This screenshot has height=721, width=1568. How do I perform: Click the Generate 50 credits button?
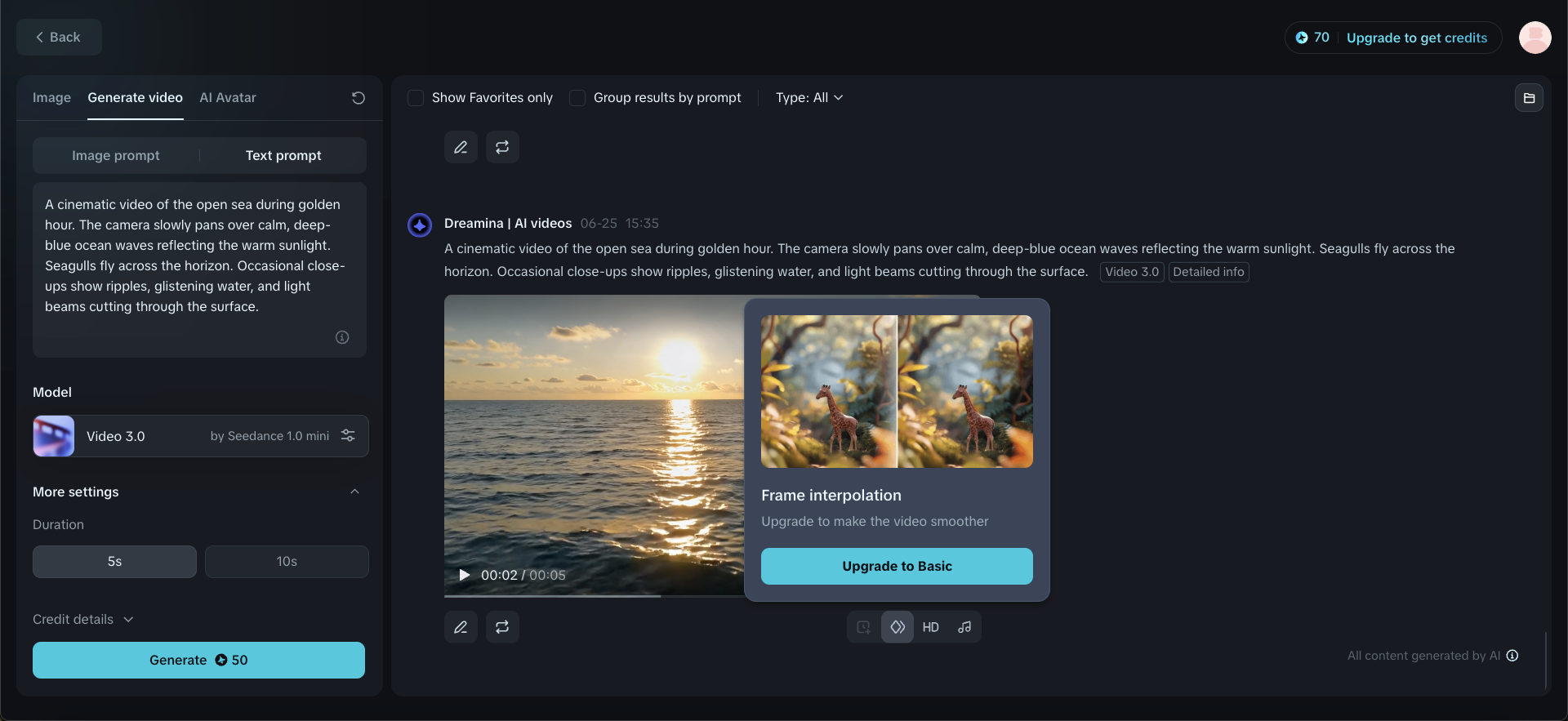pos(198,660)
